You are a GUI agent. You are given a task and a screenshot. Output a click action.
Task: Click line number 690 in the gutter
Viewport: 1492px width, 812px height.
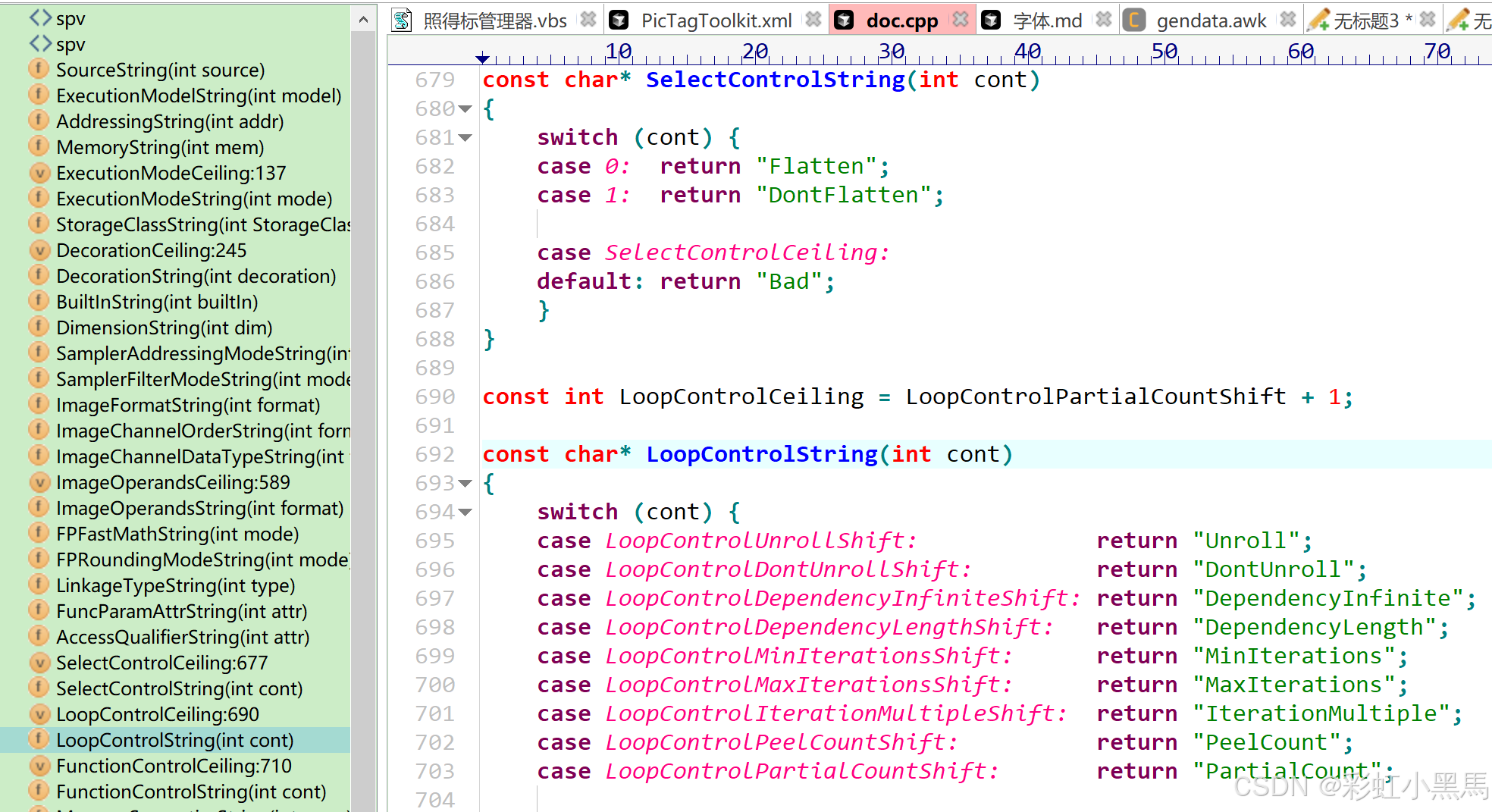pos(435,397)
